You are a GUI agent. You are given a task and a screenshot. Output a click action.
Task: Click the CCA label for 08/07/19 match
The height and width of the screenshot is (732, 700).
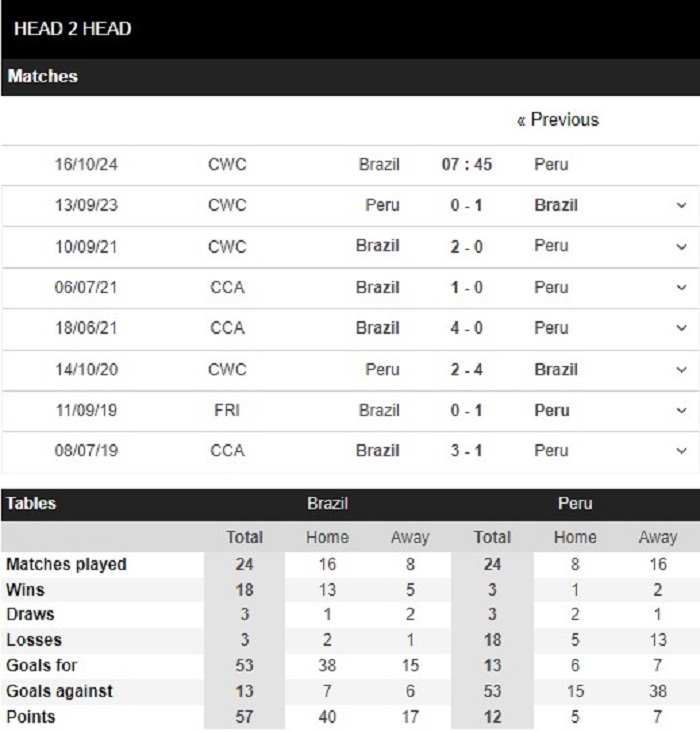(x=227, y=451)
